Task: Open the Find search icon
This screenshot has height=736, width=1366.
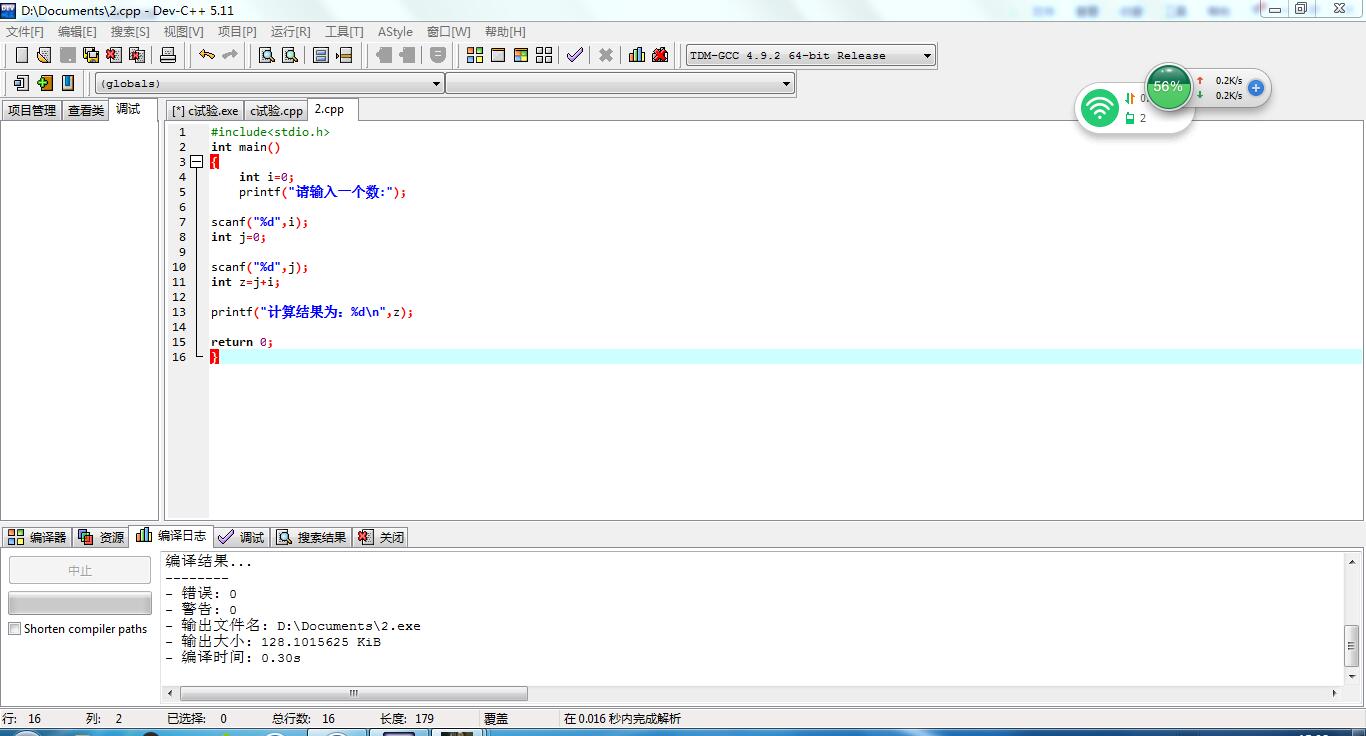Action: (x=267, y=55)
